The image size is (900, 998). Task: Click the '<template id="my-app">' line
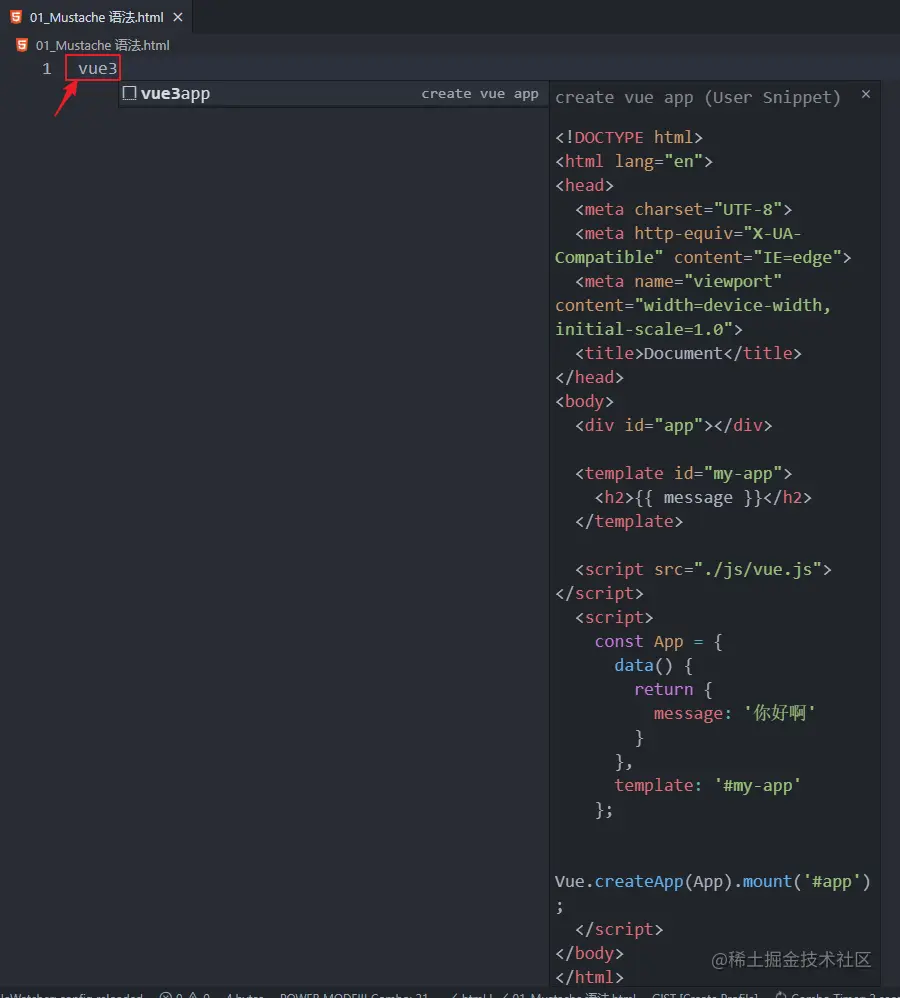point(684,474)
